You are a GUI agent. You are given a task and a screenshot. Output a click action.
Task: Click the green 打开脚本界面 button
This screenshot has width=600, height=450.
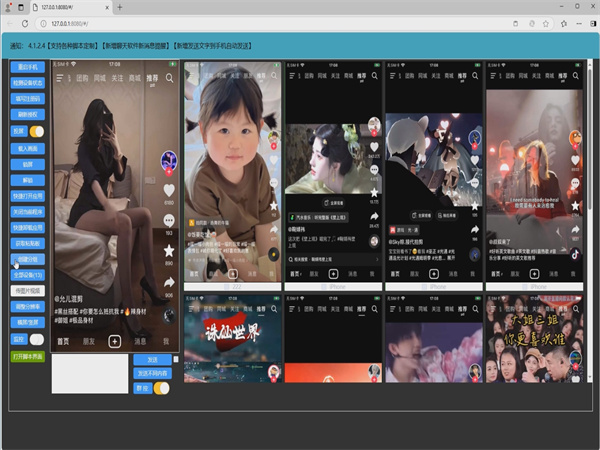28,356
